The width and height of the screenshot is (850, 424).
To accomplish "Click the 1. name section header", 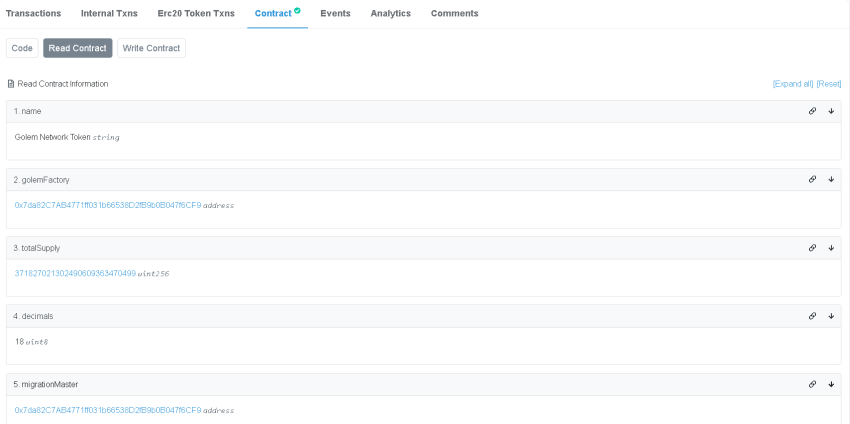I will tap(424, 111).
